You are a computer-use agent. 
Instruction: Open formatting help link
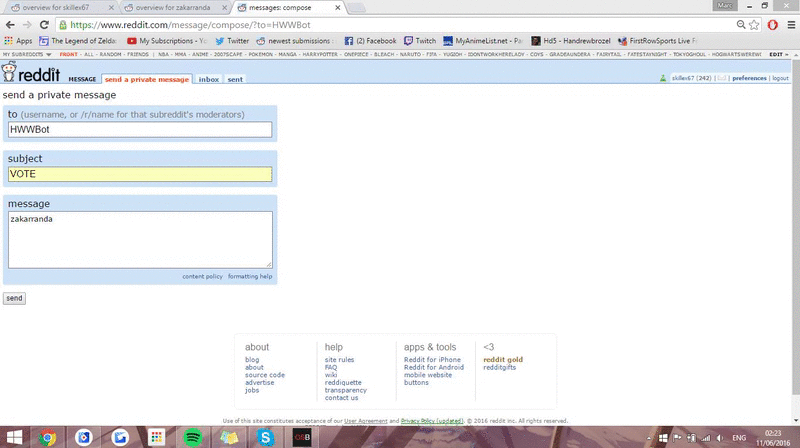coord(250,276)
